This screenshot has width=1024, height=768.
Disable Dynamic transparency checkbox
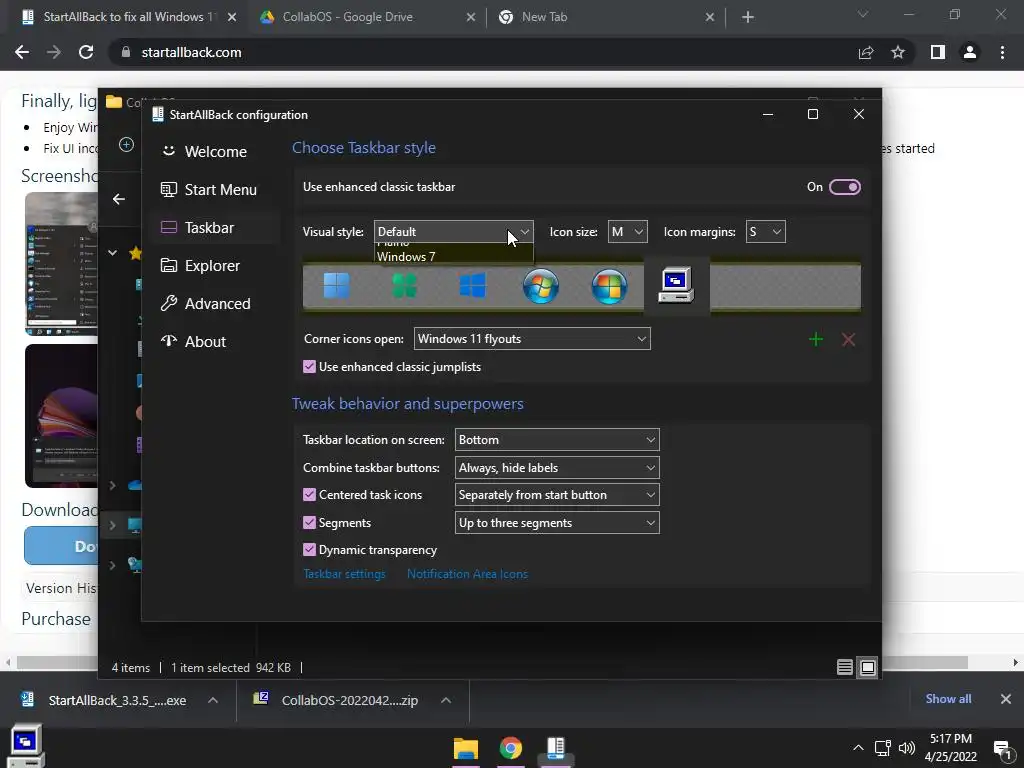(310, 550)
